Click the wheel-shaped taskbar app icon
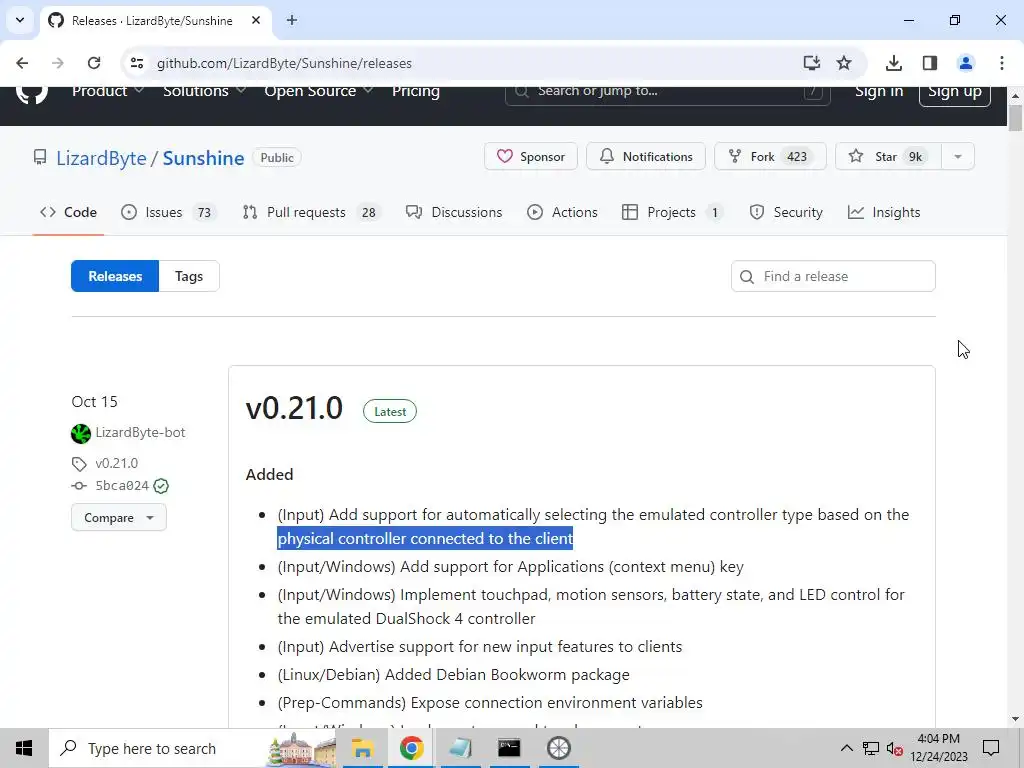 click(559, 748)
